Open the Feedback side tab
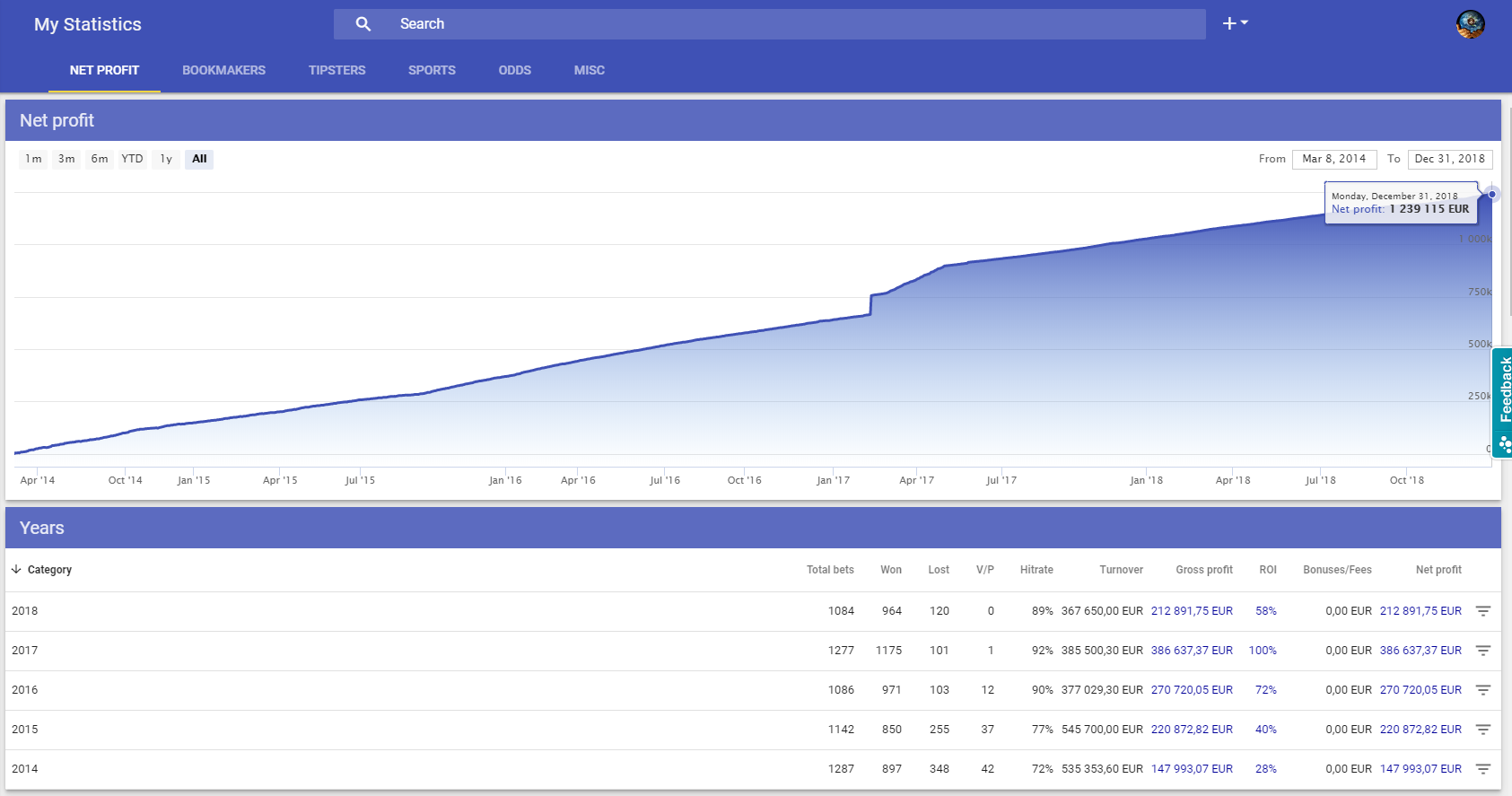 1503,403
